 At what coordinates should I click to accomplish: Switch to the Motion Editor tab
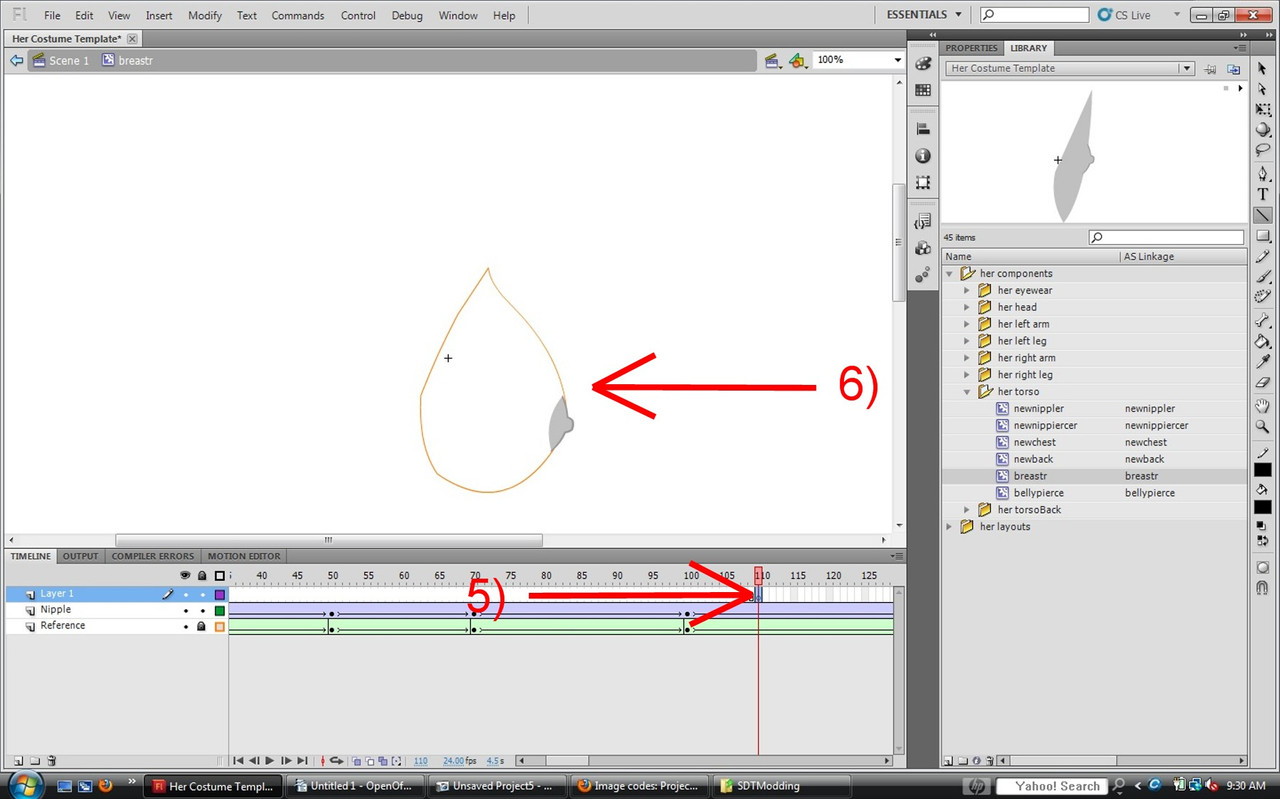(244, 556)
